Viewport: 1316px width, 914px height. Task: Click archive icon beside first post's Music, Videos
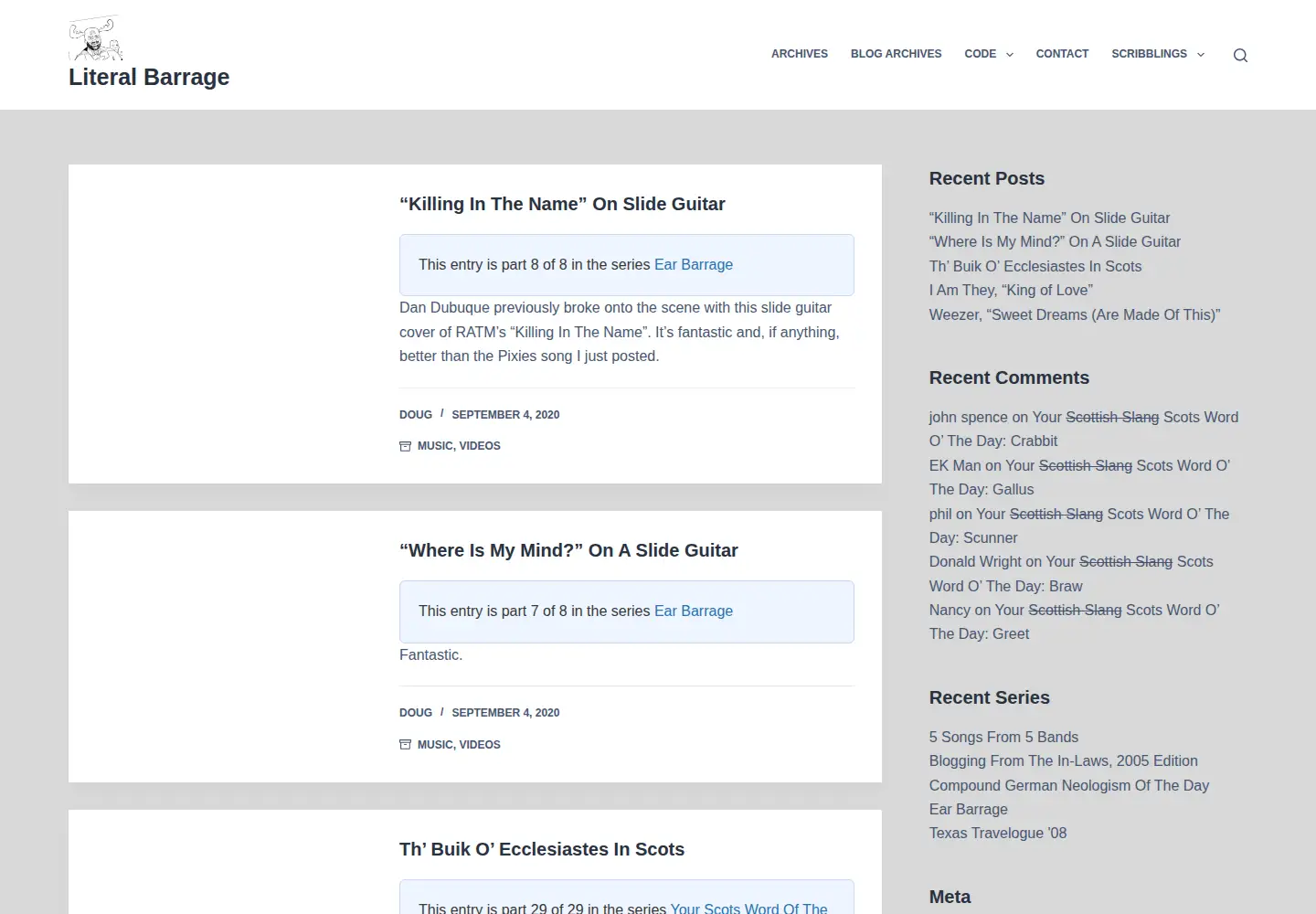click(405, 446)
